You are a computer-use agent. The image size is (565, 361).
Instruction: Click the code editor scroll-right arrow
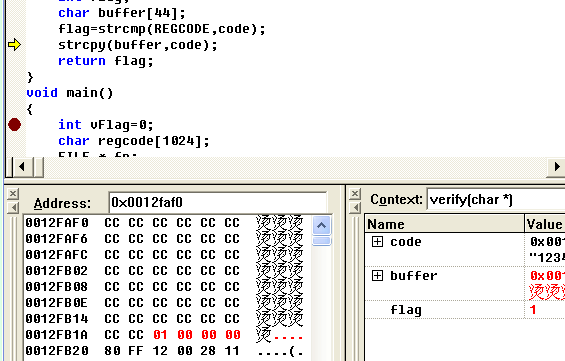[556, 167]
